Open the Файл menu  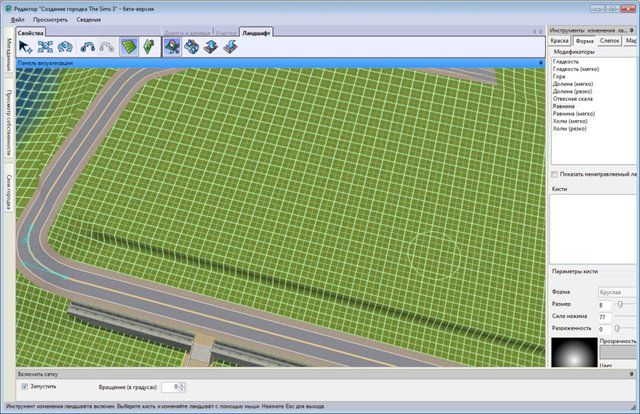[x=18, y=19]
